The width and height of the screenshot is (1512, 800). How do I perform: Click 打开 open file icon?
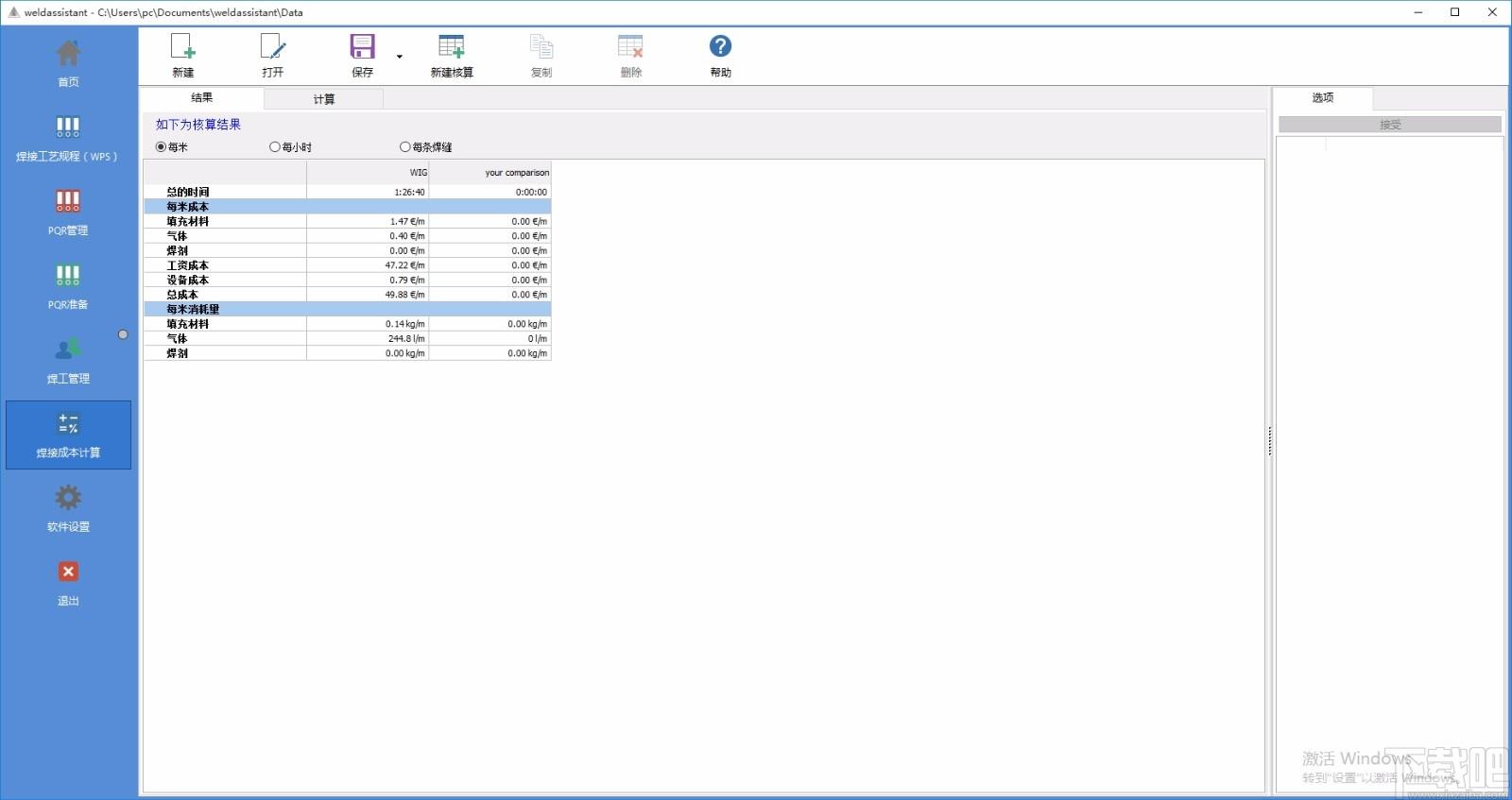(x=273, y=46)
